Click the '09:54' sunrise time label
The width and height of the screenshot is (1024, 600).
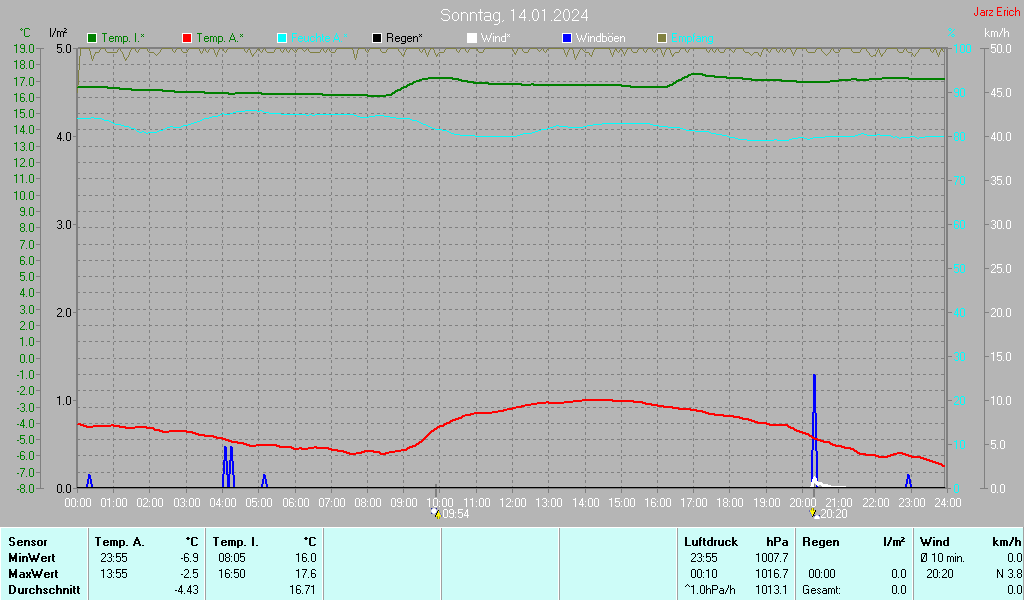point(456,514)
